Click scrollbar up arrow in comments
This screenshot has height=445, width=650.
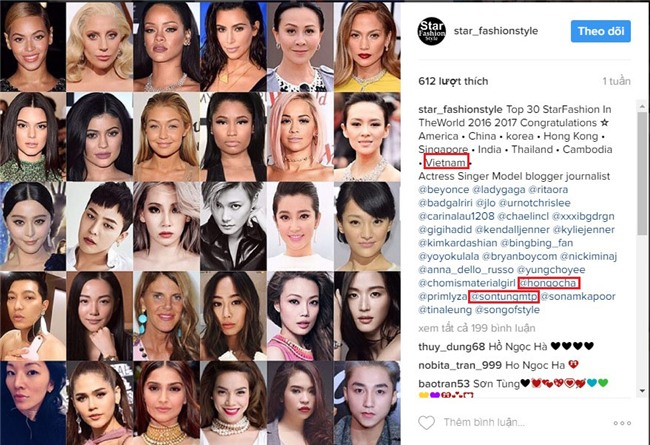642,107
